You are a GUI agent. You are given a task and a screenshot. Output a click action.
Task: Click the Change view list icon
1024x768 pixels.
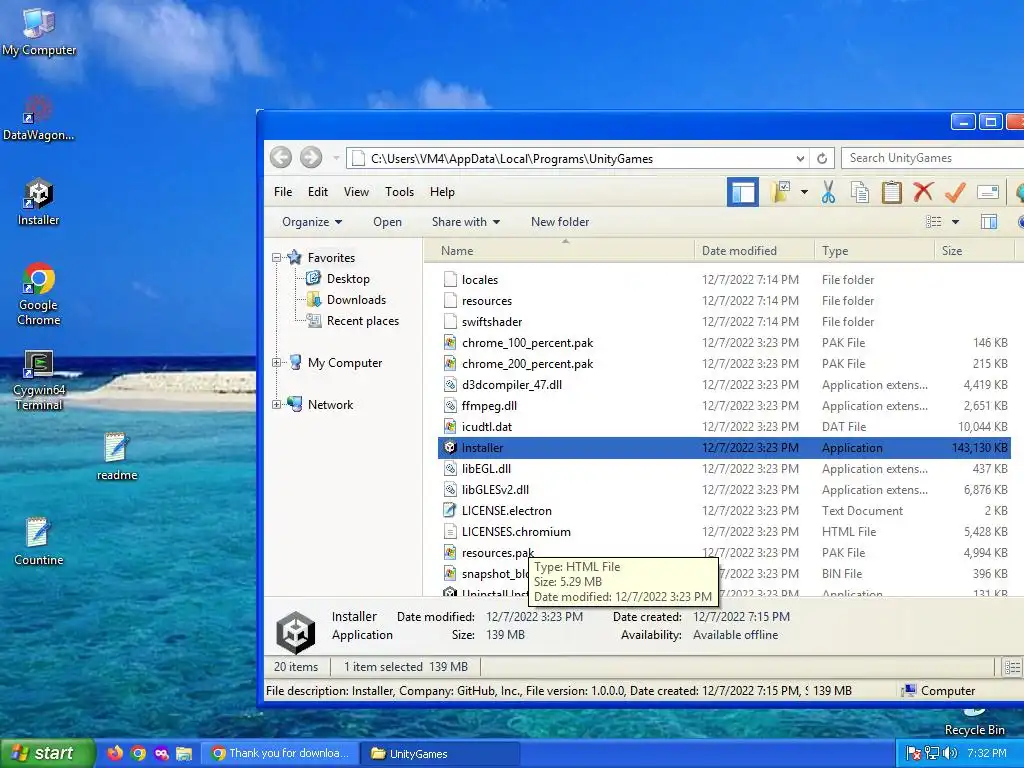click(x=934, y=222)
